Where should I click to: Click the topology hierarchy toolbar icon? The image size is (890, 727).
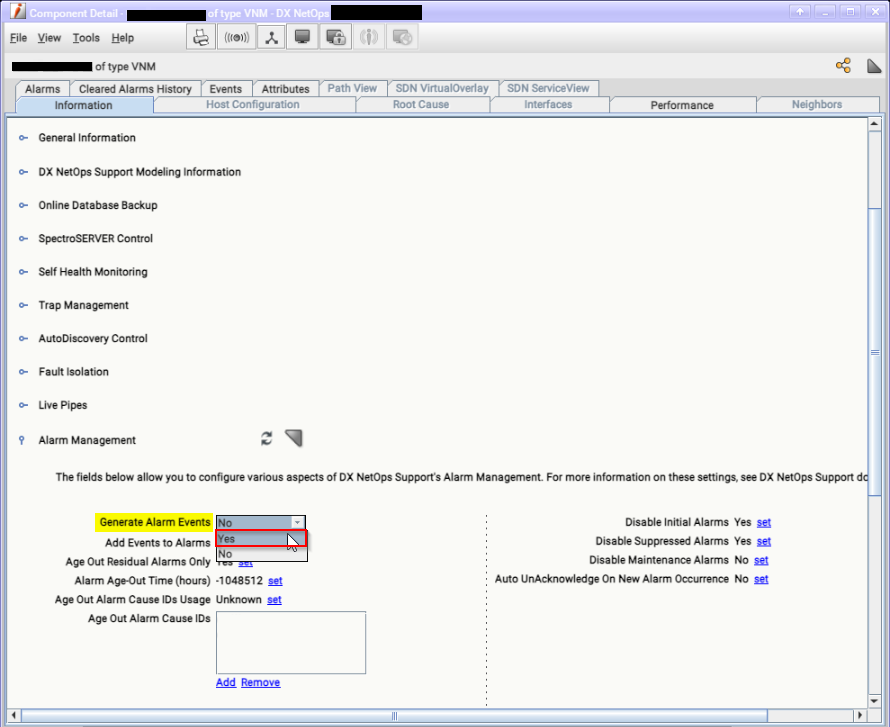[x=270, y=37]
